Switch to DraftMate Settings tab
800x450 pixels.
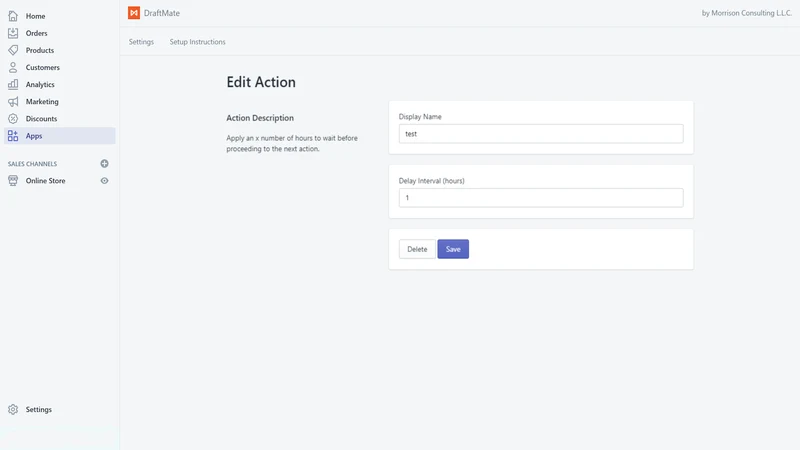point(141,42)
